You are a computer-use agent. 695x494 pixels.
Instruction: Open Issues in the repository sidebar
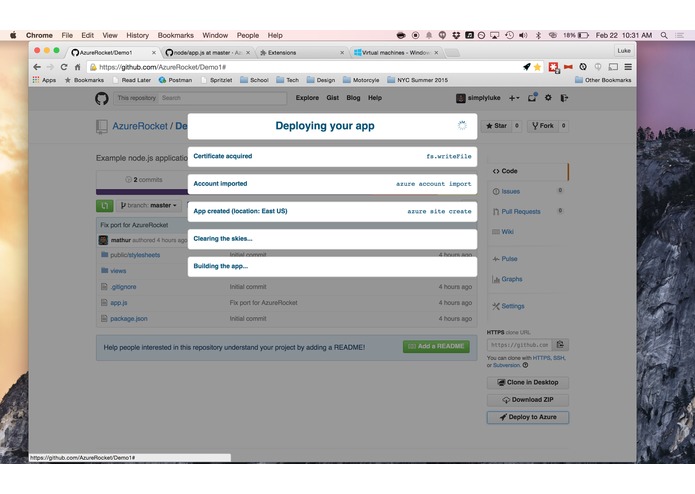click(510, 191)
